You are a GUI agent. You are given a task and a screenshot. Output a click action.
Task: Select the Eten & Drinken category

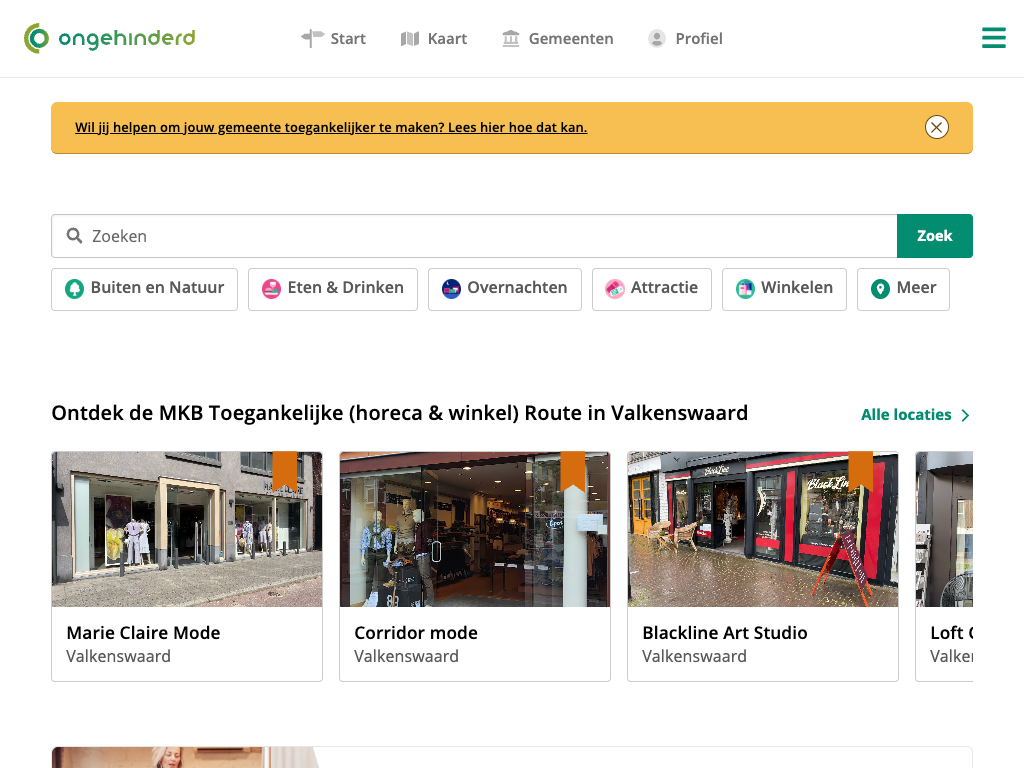pos(333,288)
